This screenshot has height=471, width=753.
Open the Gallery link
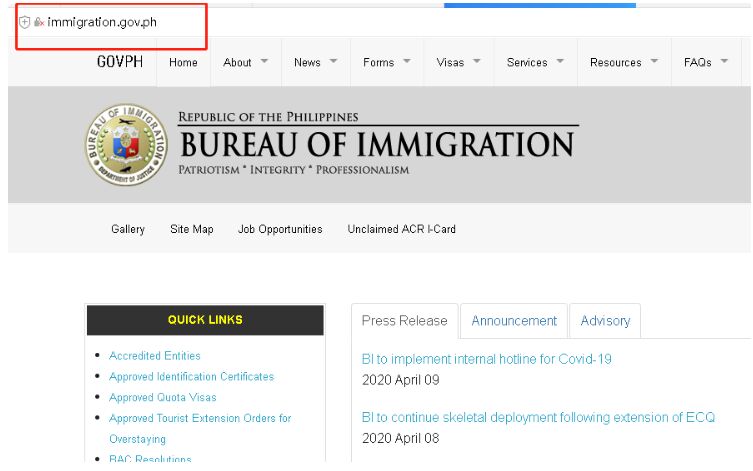point(128,229)
